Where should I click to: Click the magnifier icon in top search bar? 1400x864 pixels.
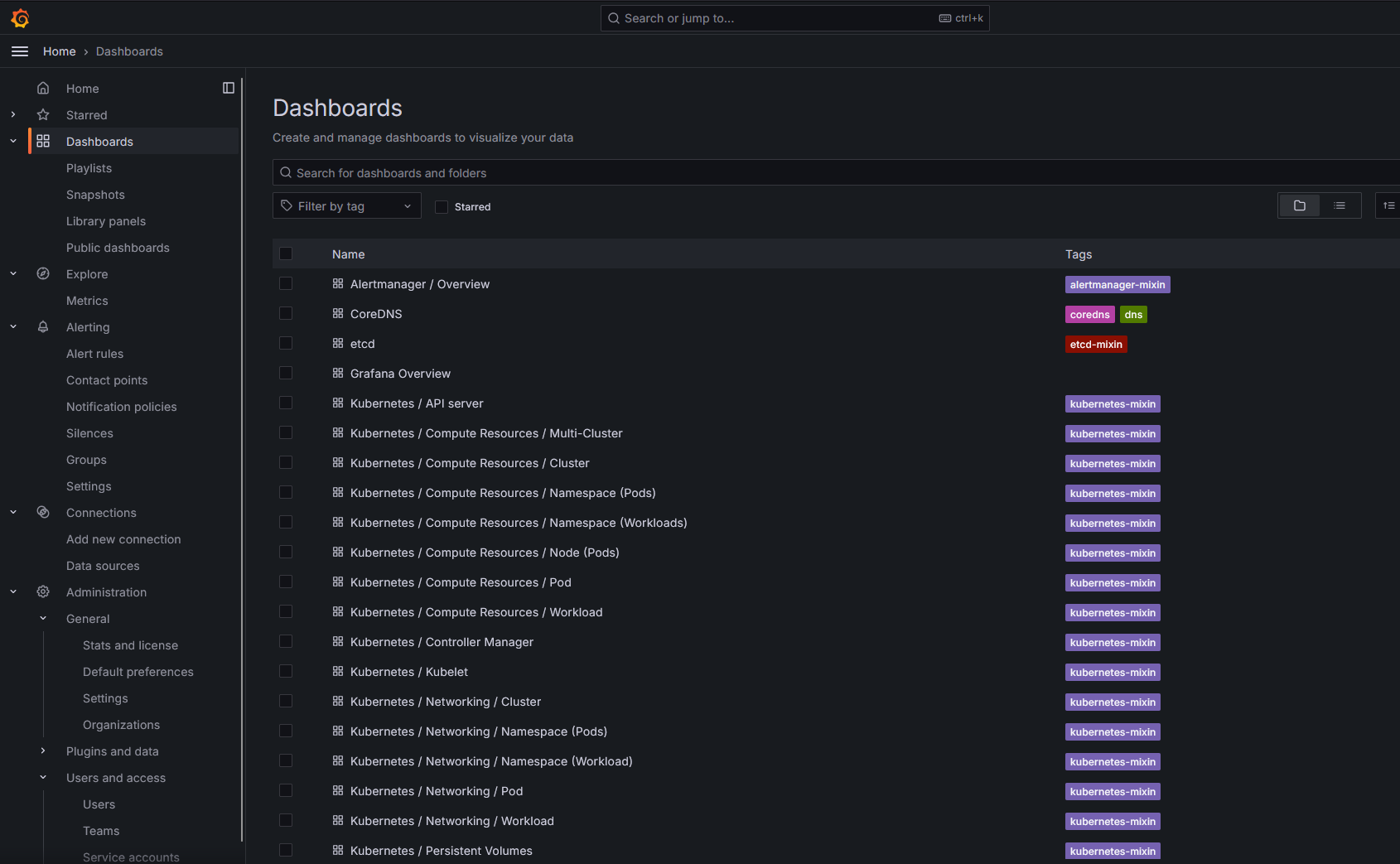[614, 18]
